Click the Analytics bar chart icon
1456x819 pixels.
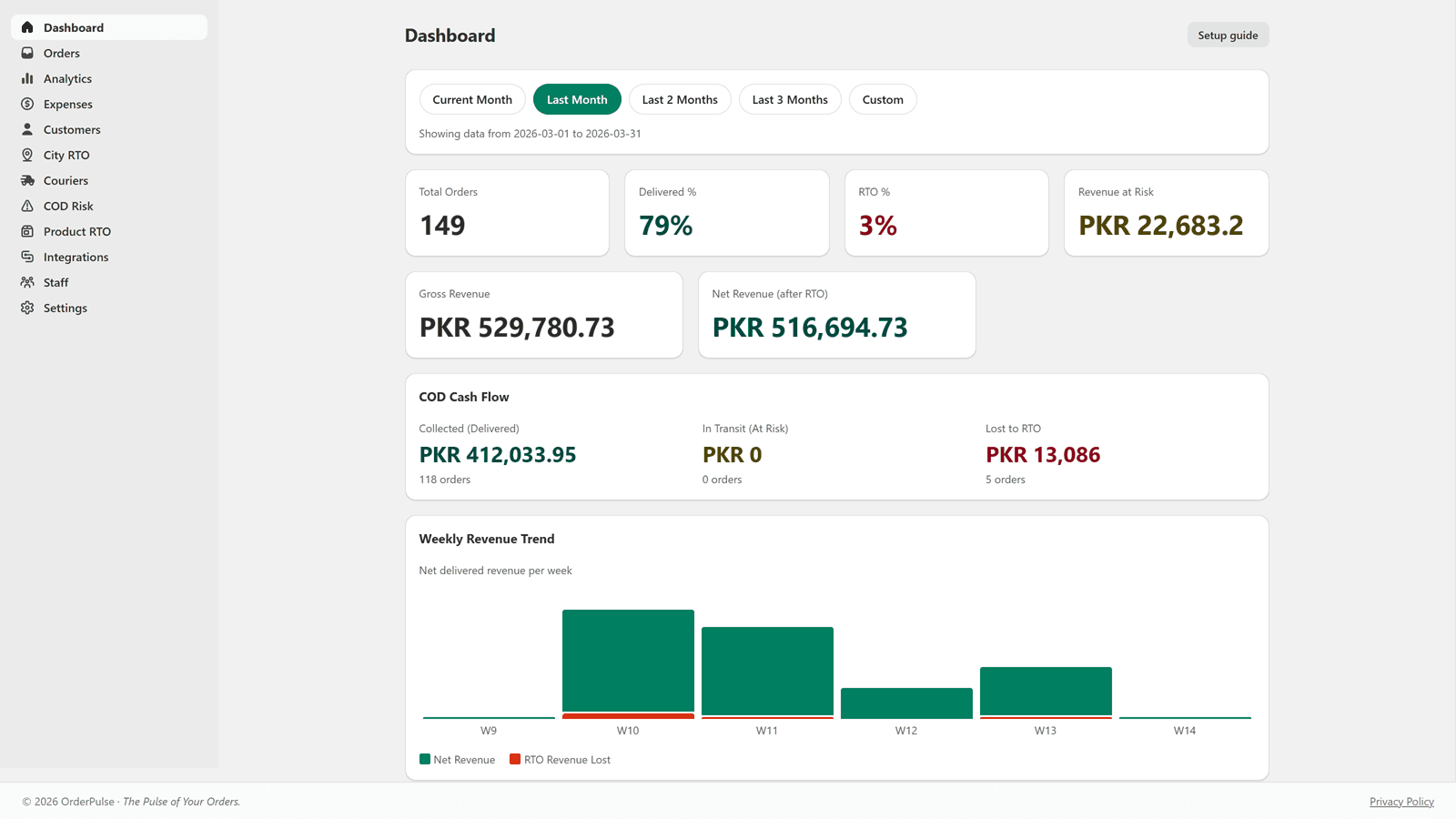(x=27, y=78)
